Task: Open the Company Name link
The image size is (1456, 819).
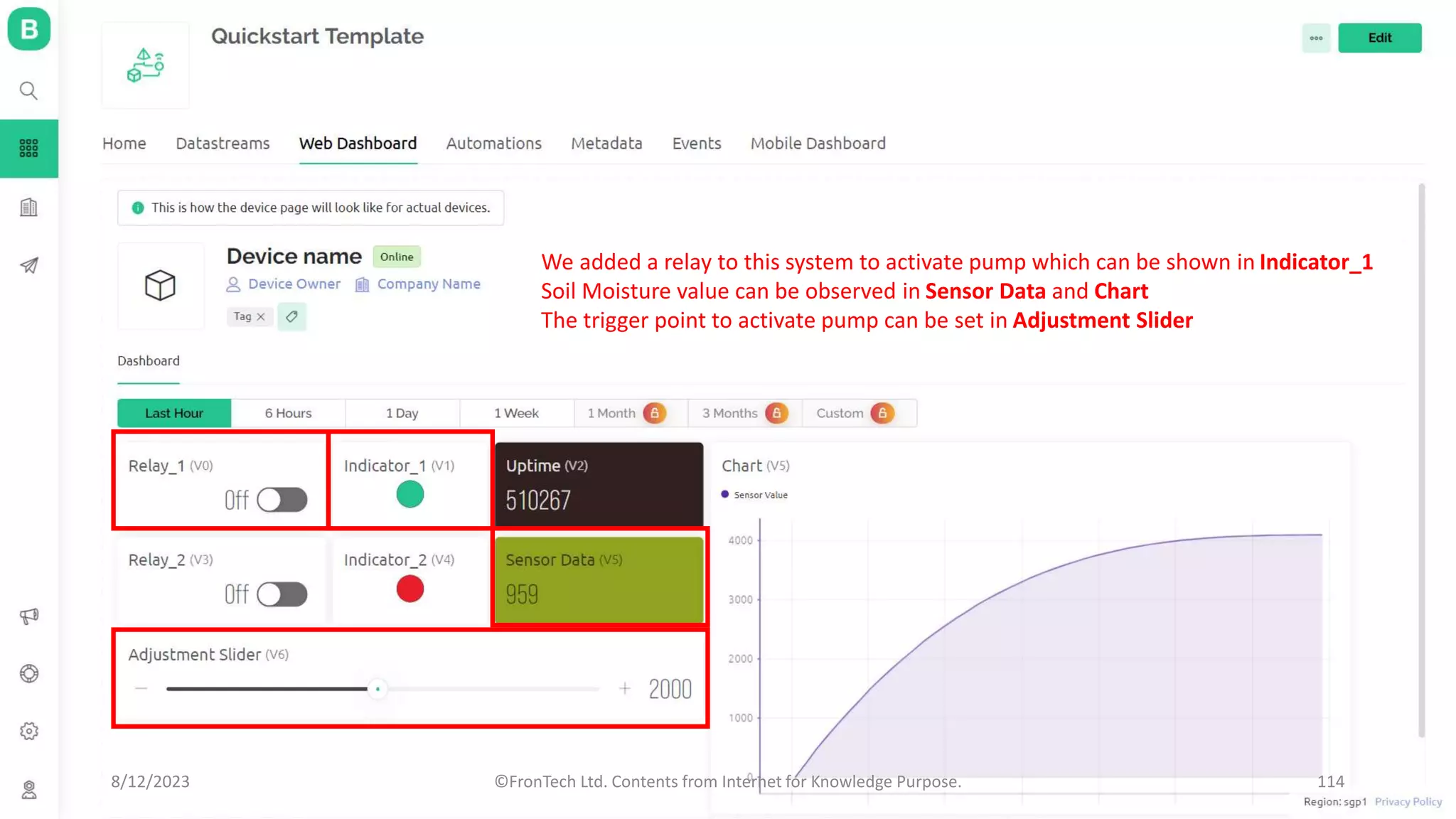Action: (429, 284)
